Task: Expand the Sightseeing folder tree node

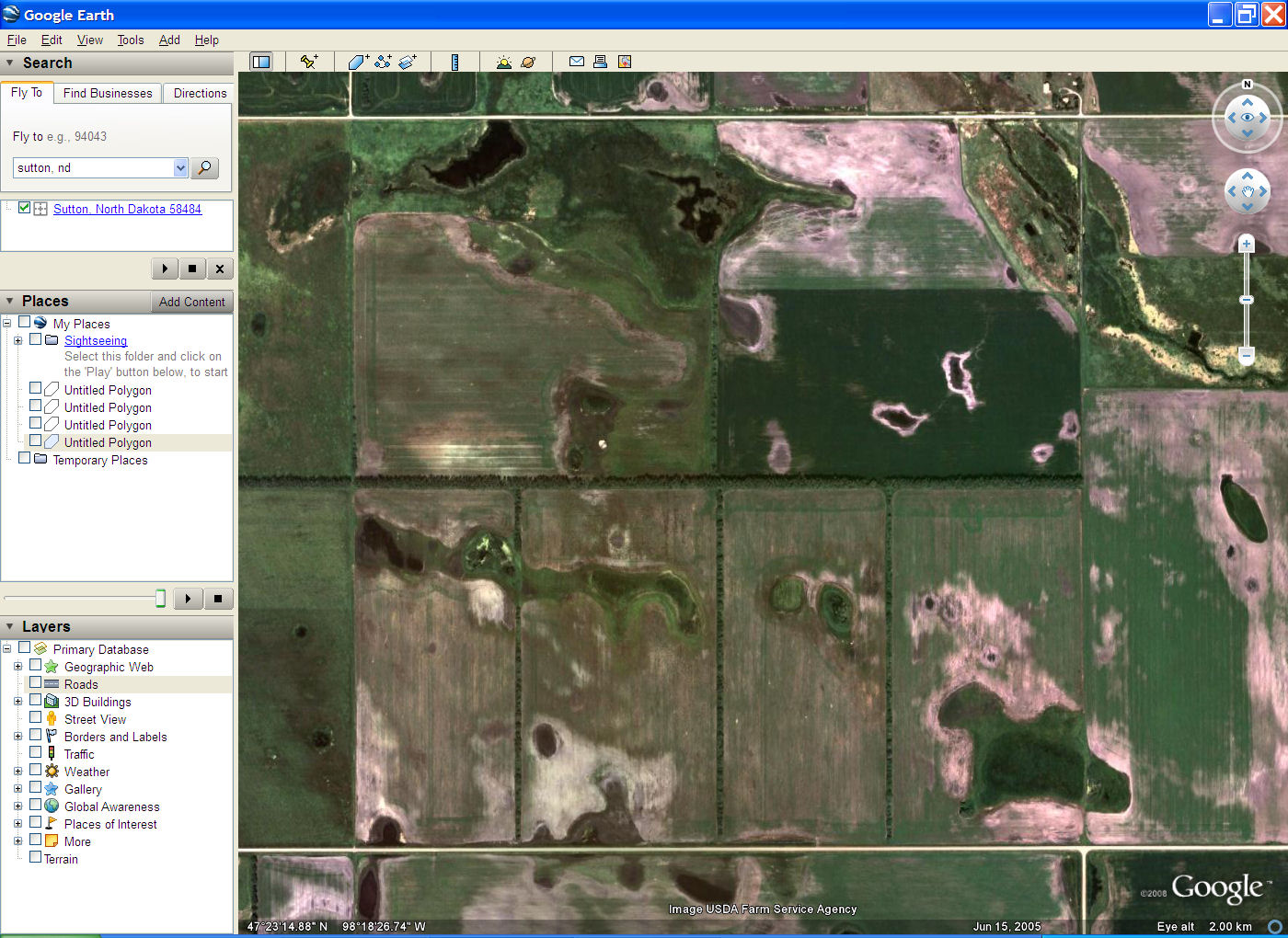Action: coord(17,340)
